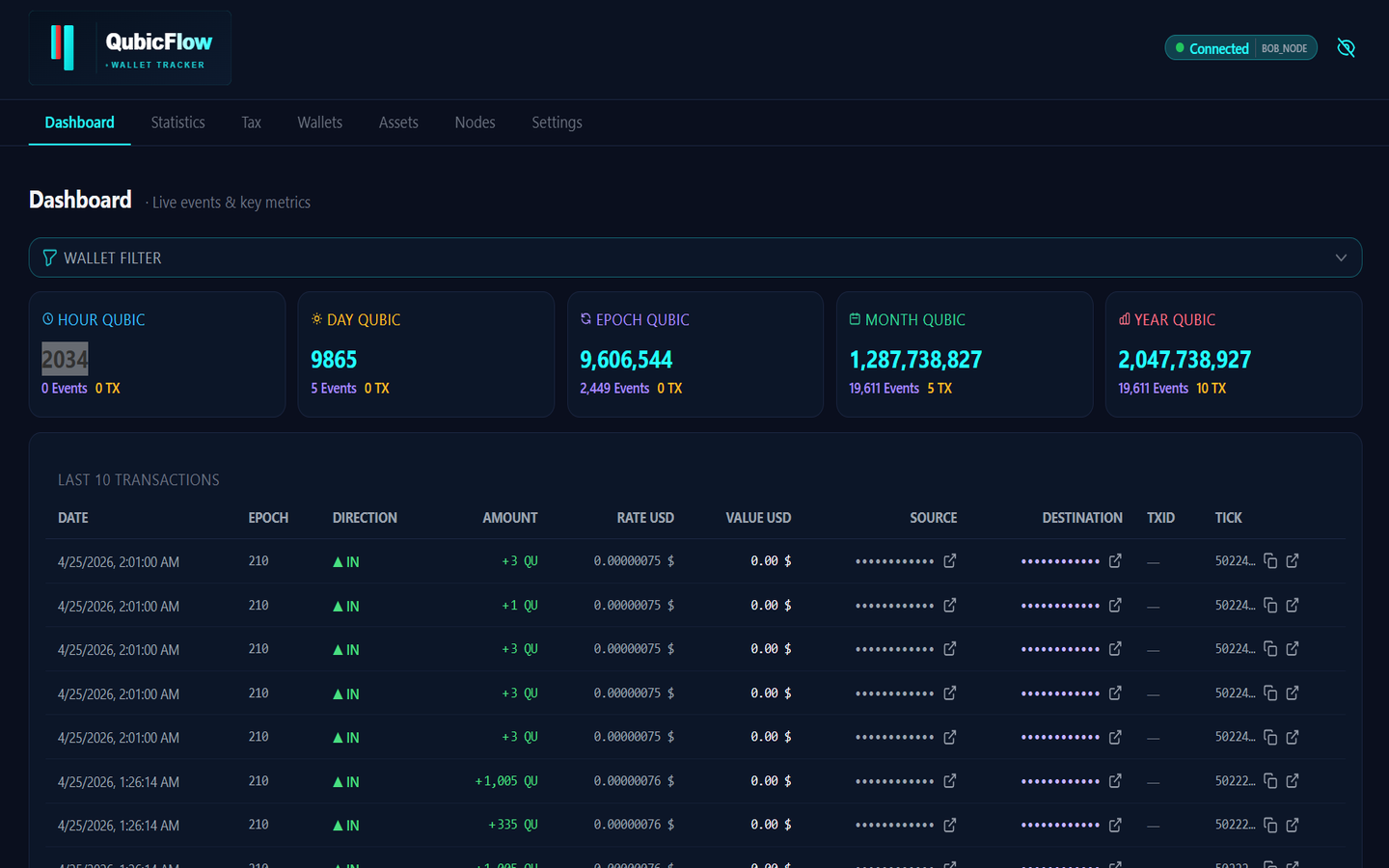This screenshot has height=868, width=1389.
Task: Switch to the Statistics tab
Action: (177, 122)
